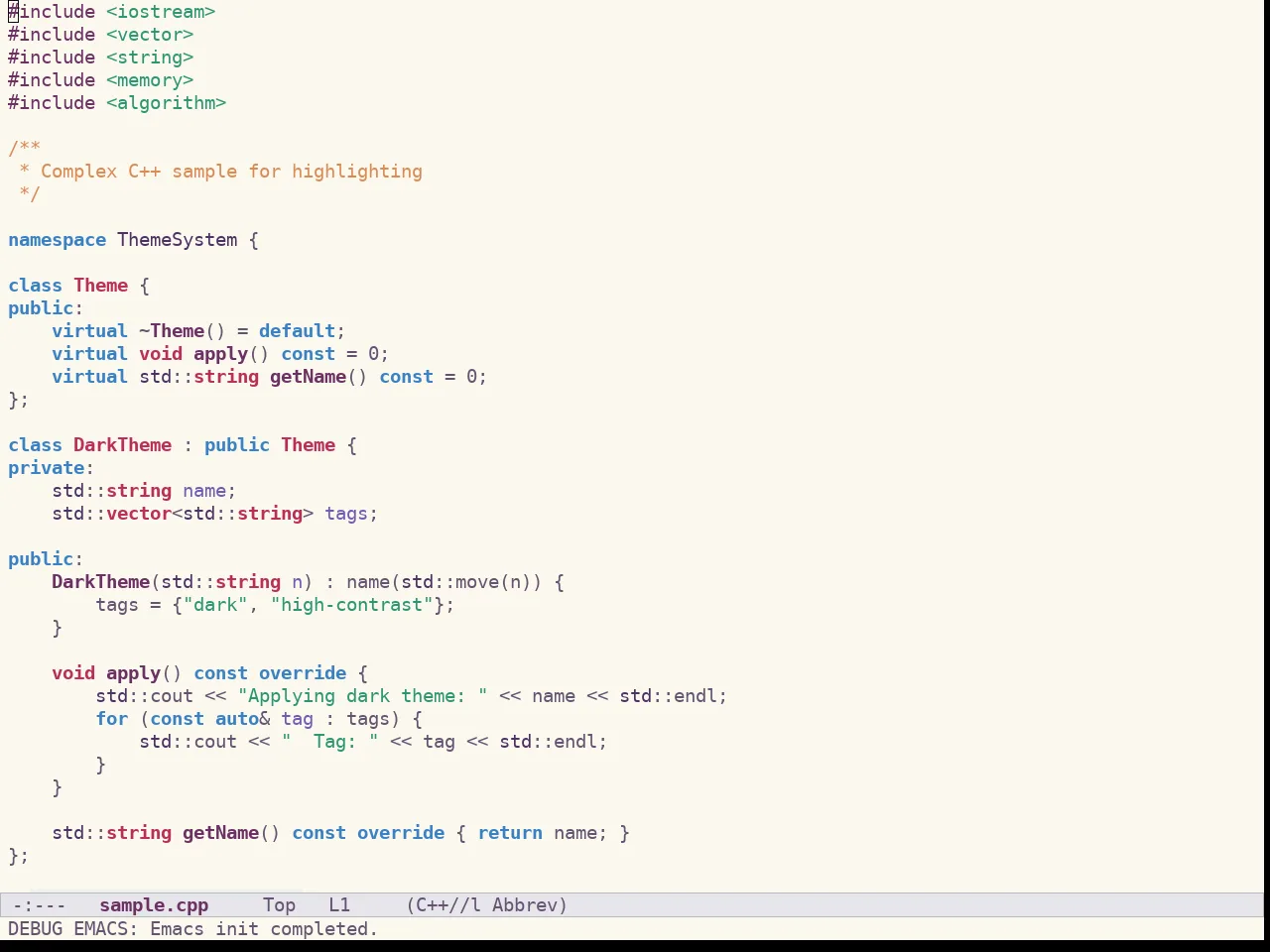This screenshot has height=952, width=1270.
Task: Click the 'namespace' keyword
Action: click(x=57, y=240)
